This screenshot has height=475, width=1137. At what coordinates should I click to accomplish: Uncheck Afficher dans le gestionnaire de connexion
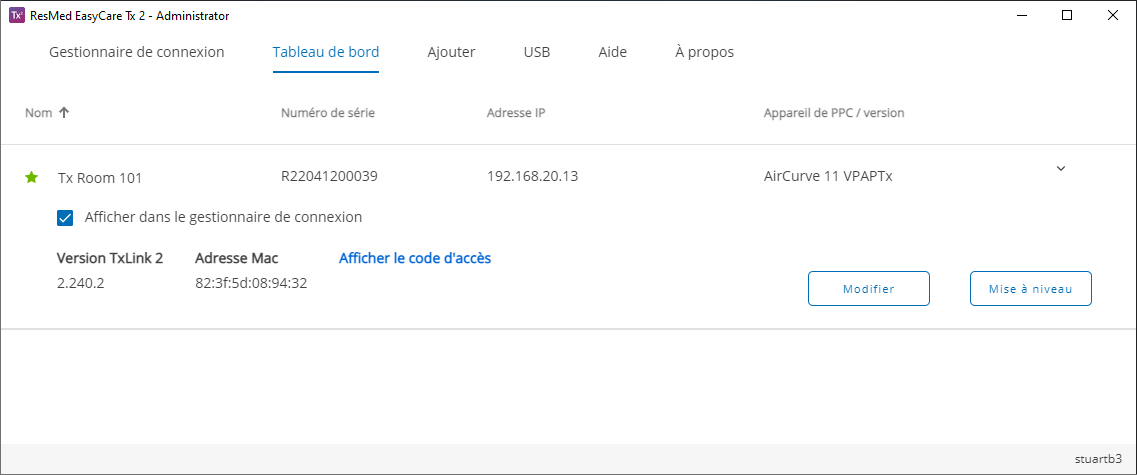[x=65, y=218]
